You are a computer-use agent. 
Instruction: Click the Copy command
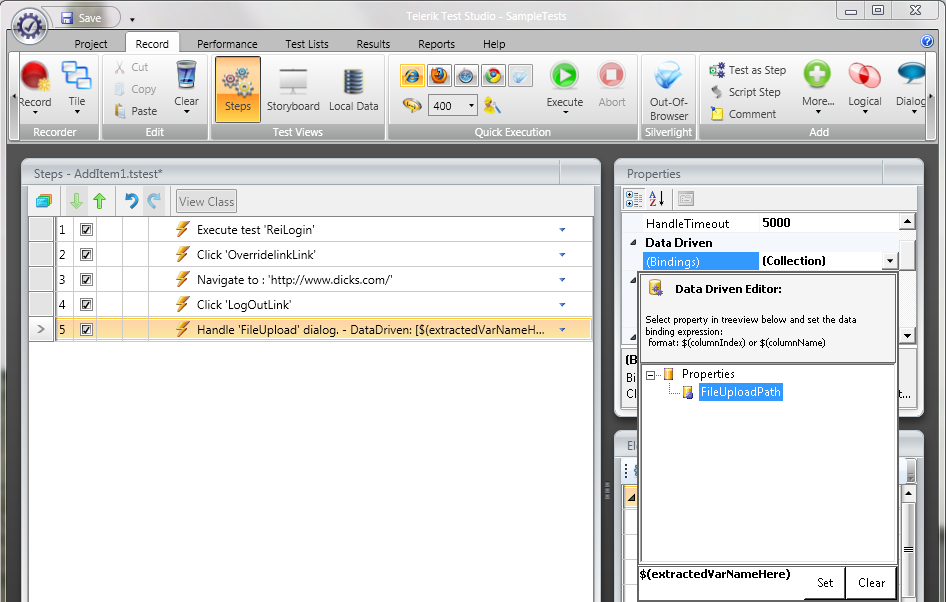[136, 89]
